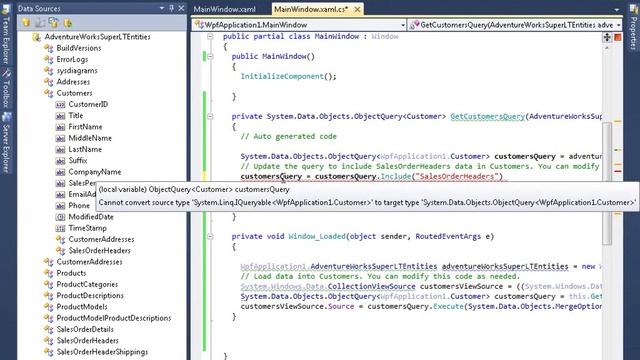Viewport: 640px width, 360px height.
Task: Click the ModifiedDate field icon
Action: point(60,217)
